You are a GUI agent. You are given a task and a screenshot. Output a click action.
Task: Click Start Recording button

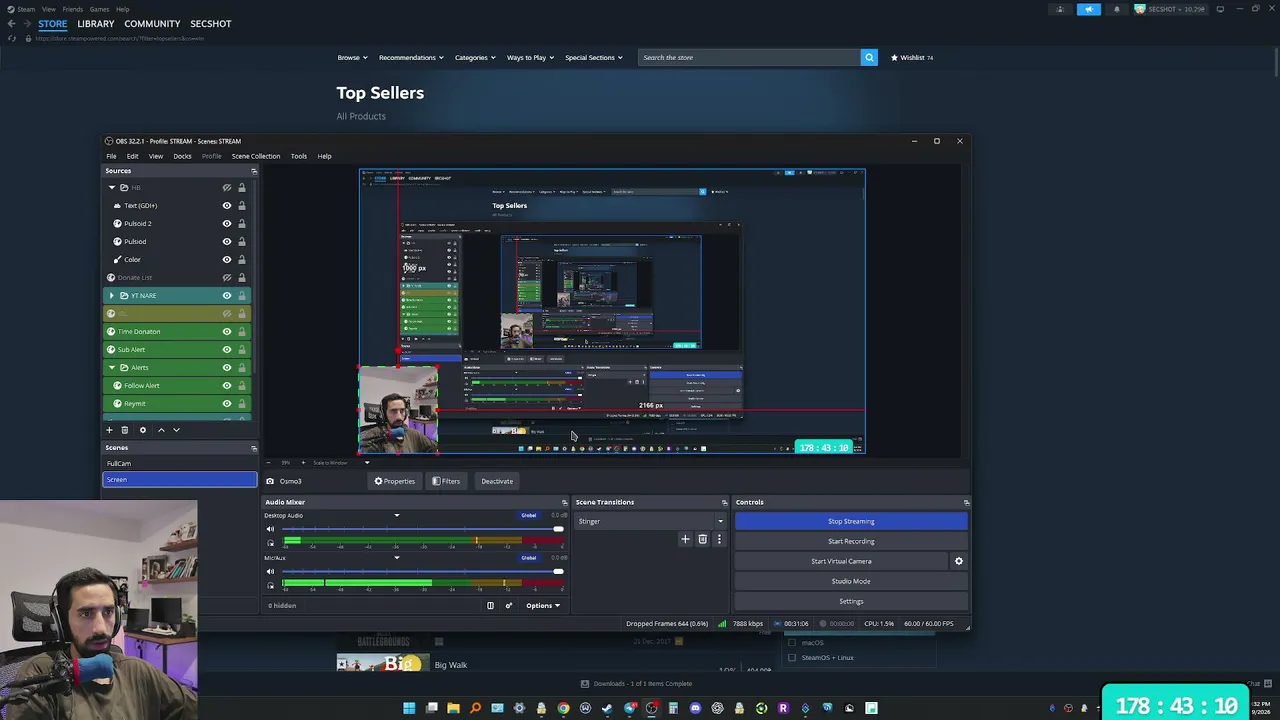point(851,541)
